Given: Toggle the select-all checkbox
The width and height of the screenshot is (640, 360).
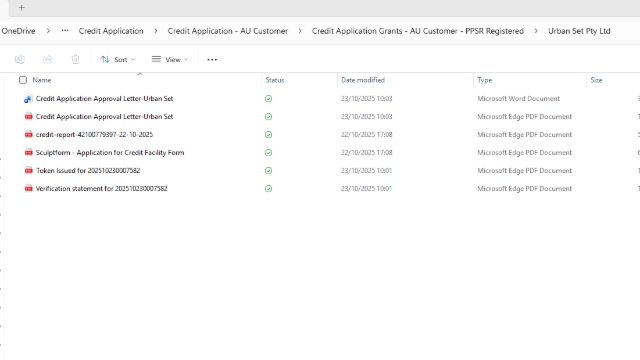Looking at the screenshot, I should click(23, 80).
